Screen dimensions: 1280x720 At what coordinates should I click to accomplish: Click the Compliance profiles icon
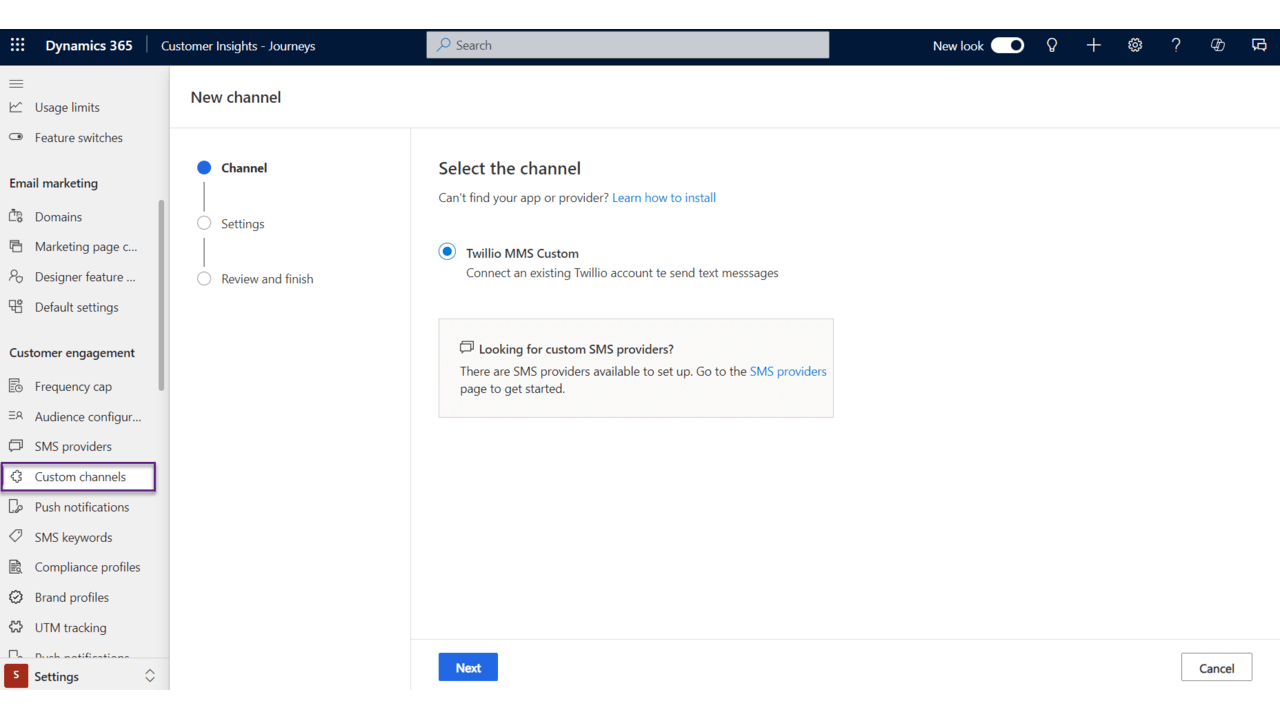pyautogui.click(x=16, y=567)
